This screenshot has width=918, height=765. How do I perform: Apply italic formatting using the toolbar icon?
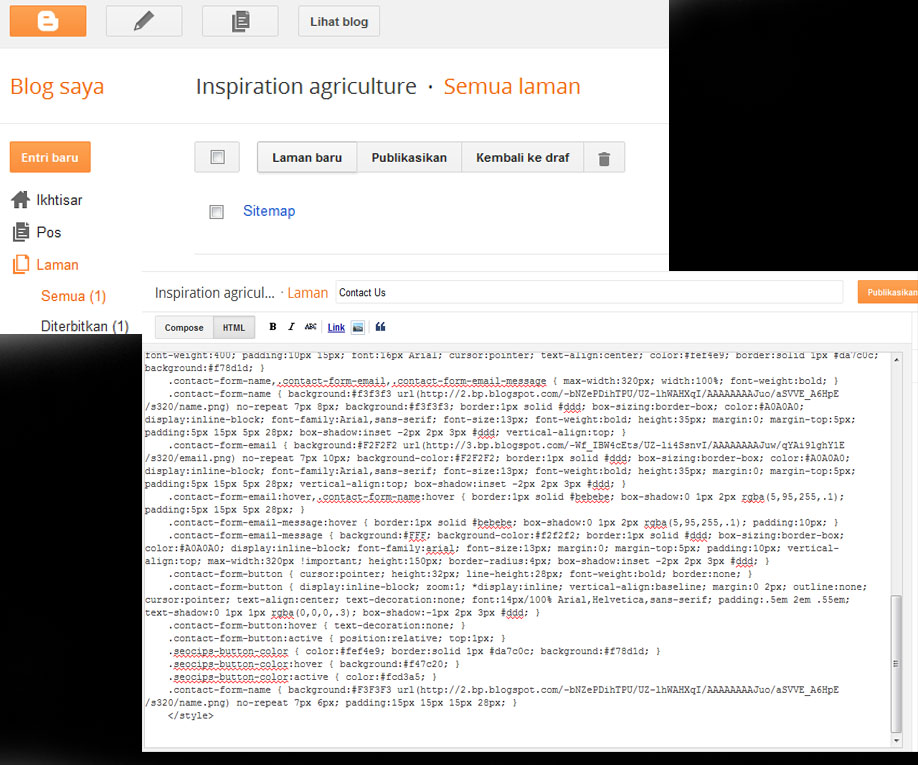click(x=291, y=327)
